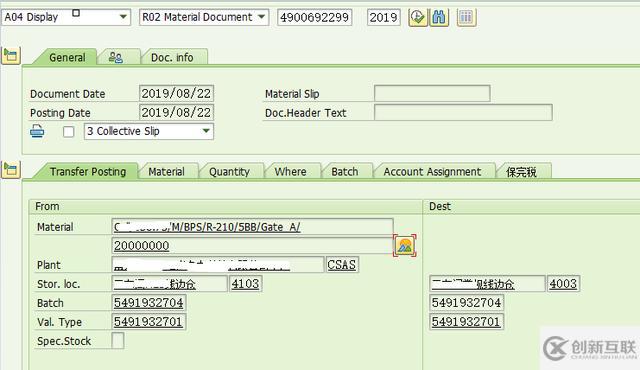Click the document year 2019 field

pyautogui.click(x=383, y=17)
